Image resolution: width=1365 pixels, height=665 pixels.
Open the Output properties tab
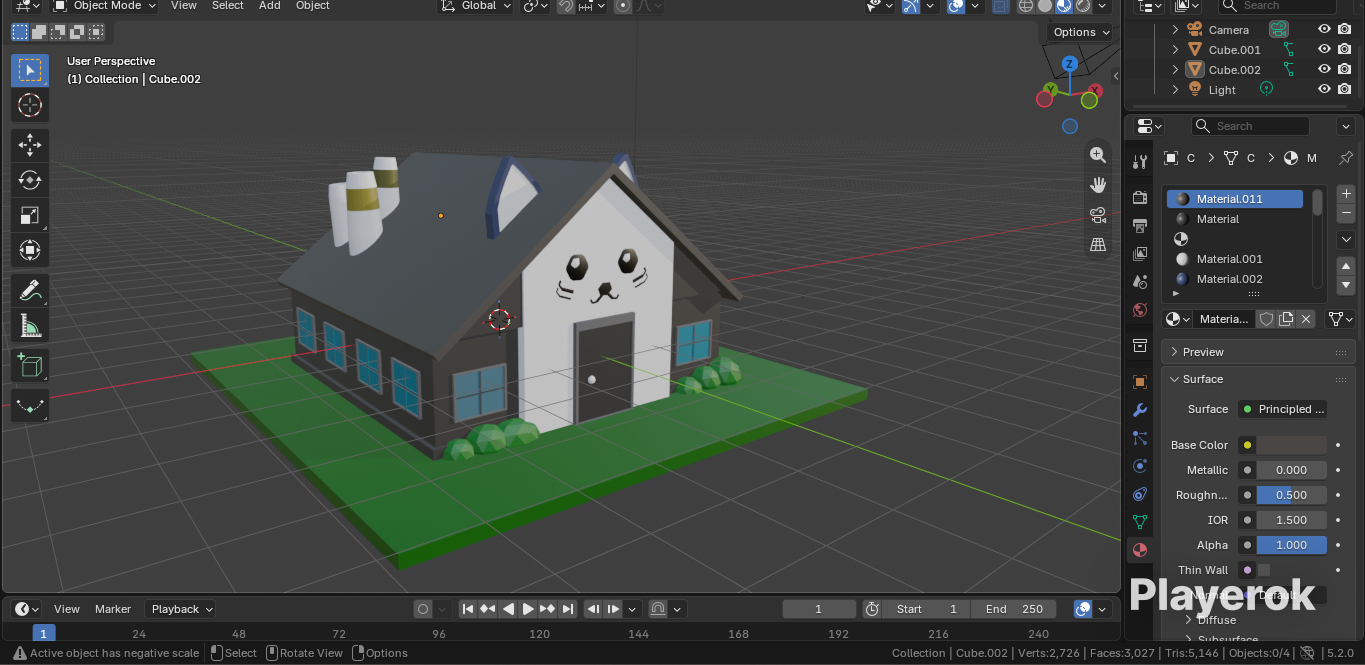tap(1139, 226)
